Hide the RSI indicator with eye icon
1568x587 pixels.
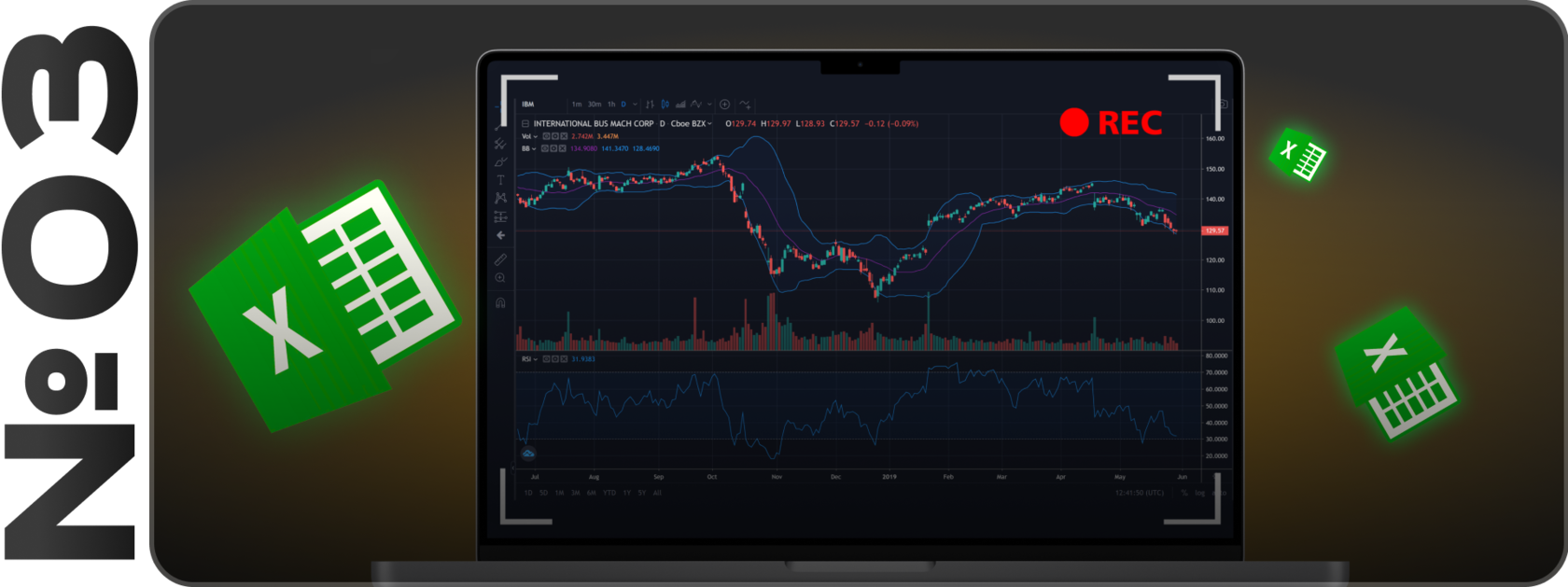click(546, 359)
